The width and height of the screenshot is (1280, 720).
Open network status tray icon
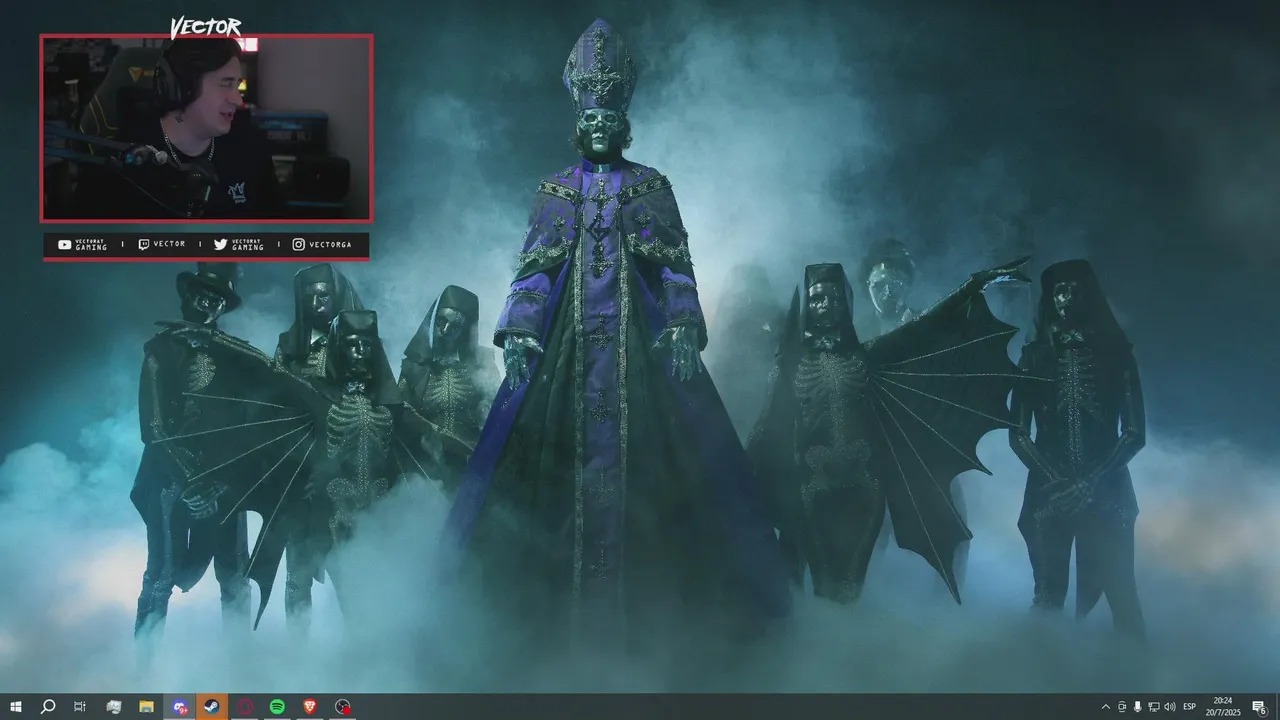click(1154, 707)
